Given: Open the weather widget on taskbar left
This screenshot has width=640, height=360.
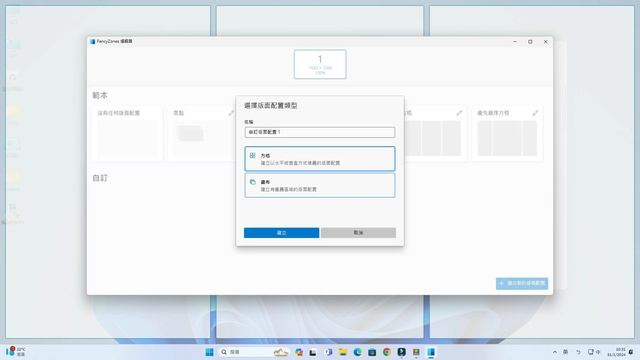Looking at the screenshot, I should (16, 352).
